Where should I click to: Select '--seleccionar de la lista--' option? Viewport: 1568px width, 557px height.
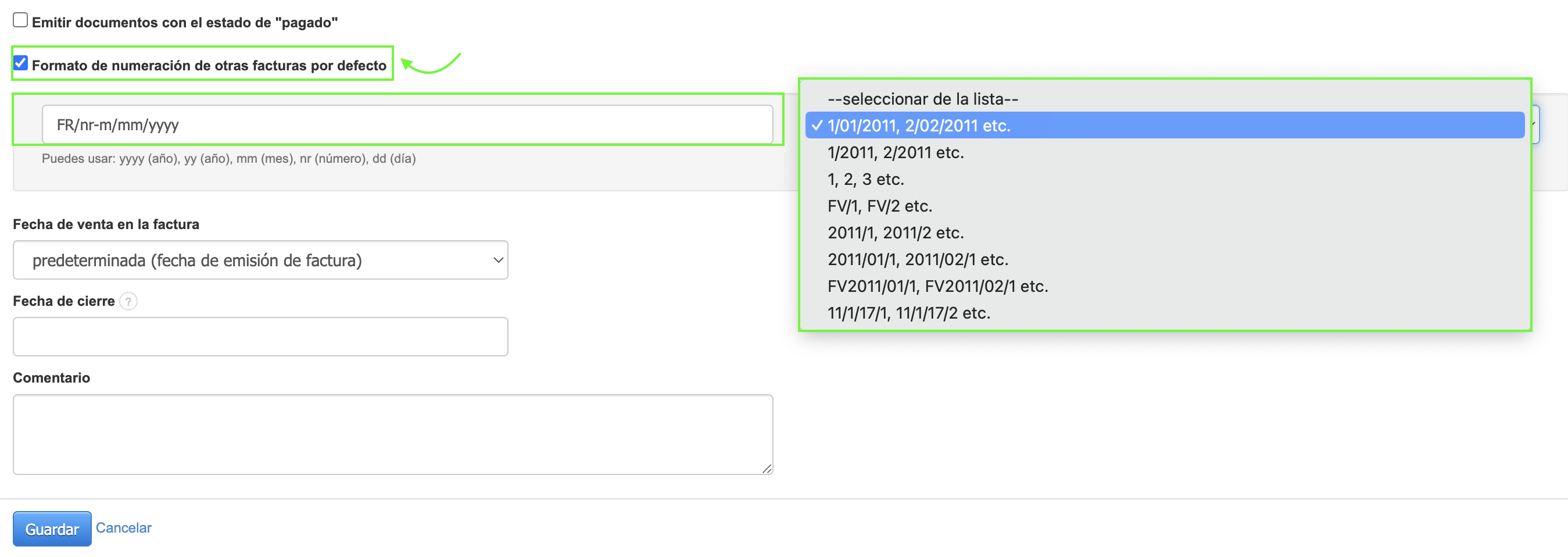click(x=922, y=99)
